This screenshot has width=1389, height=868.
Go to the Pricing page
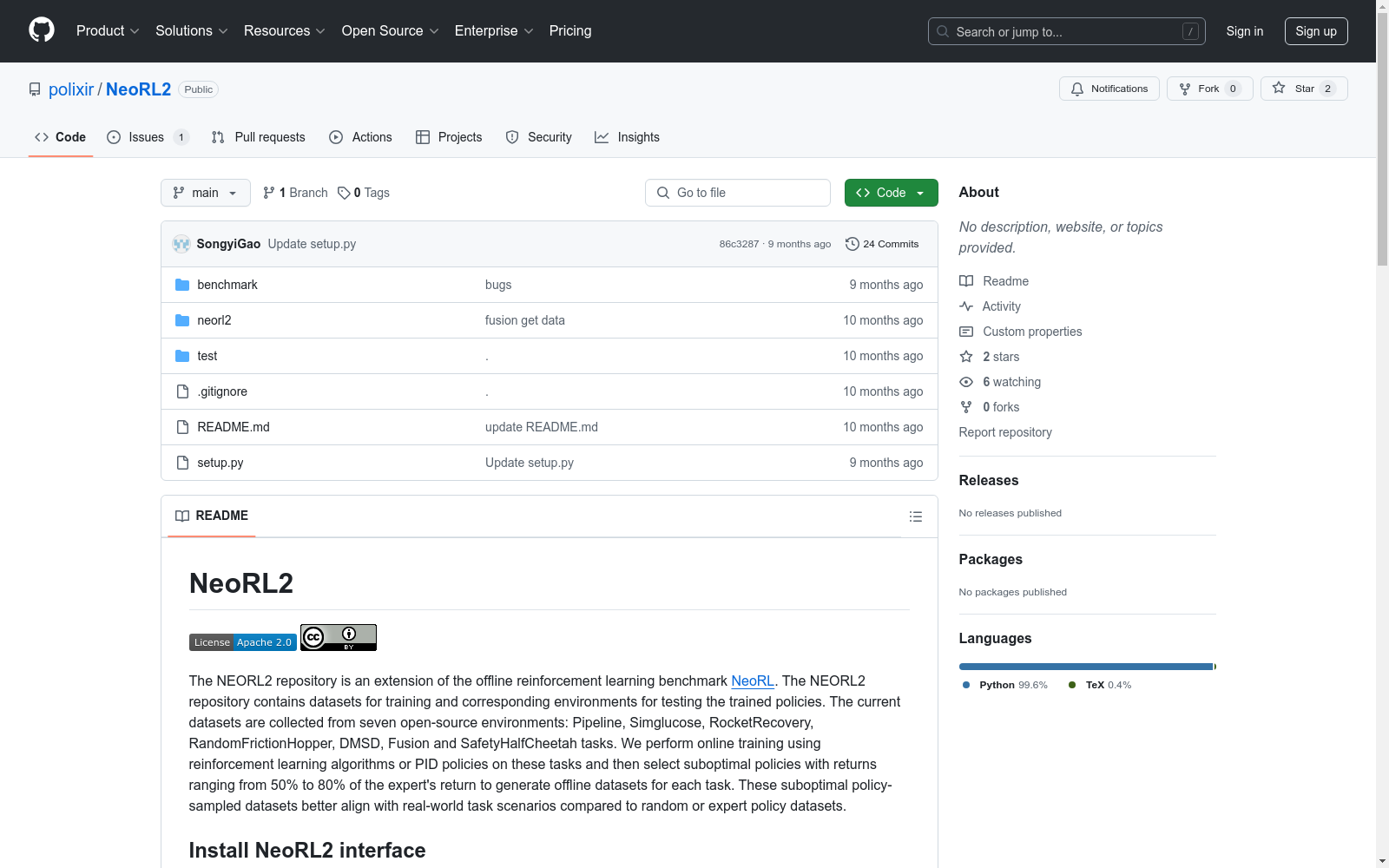(x=570, y=31)
